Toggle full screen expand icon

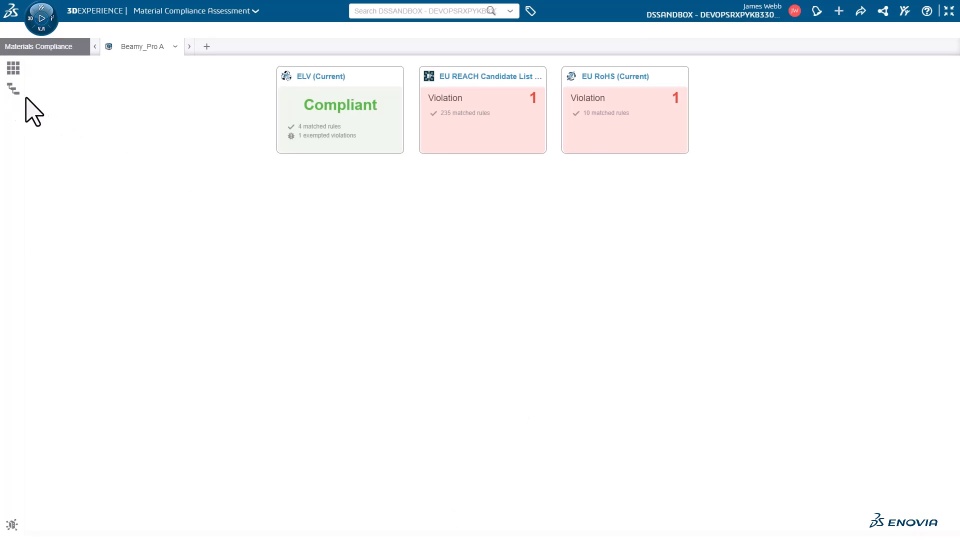point(949,11)
